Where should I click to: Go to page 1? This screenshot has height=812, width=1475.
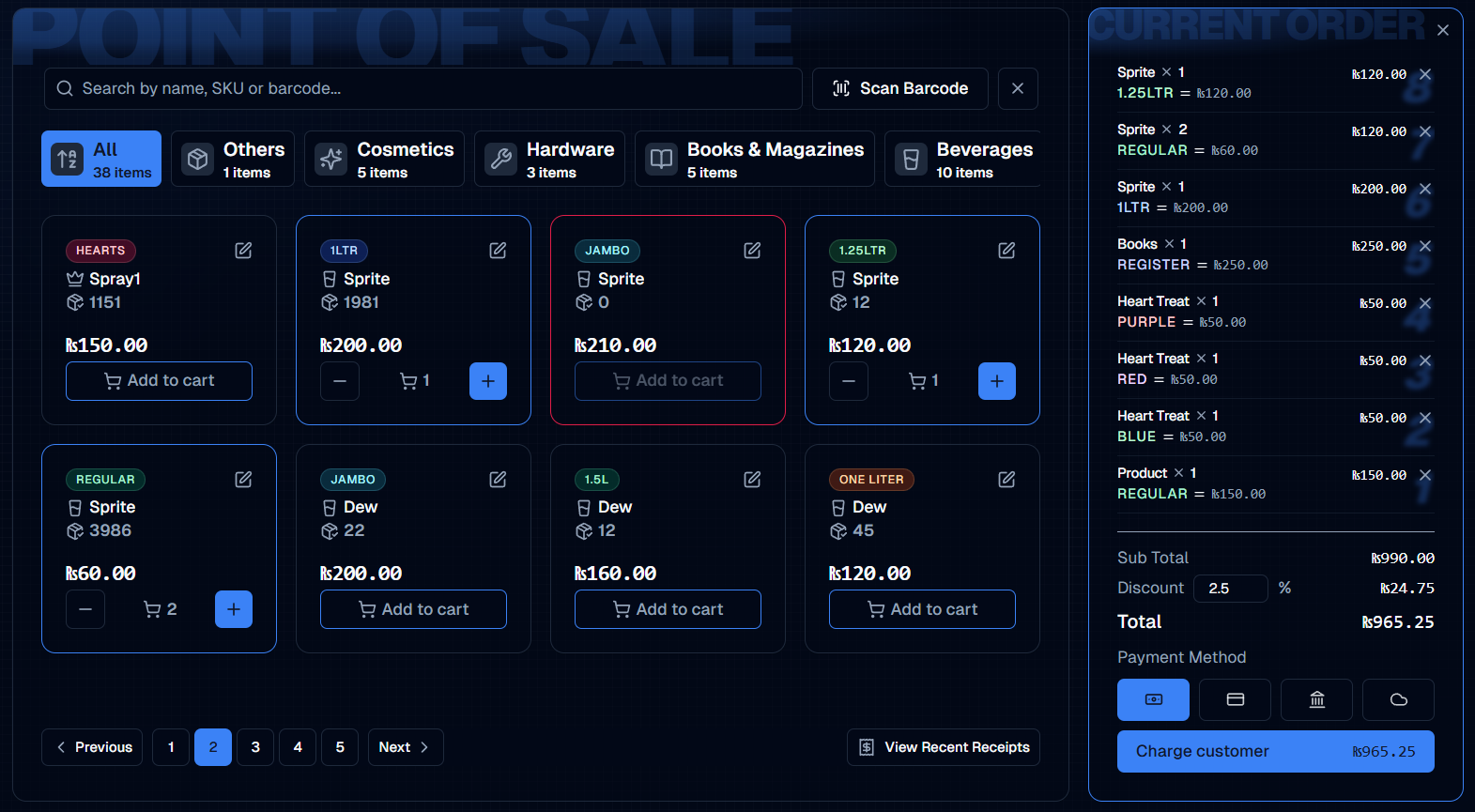click(171, 747)
